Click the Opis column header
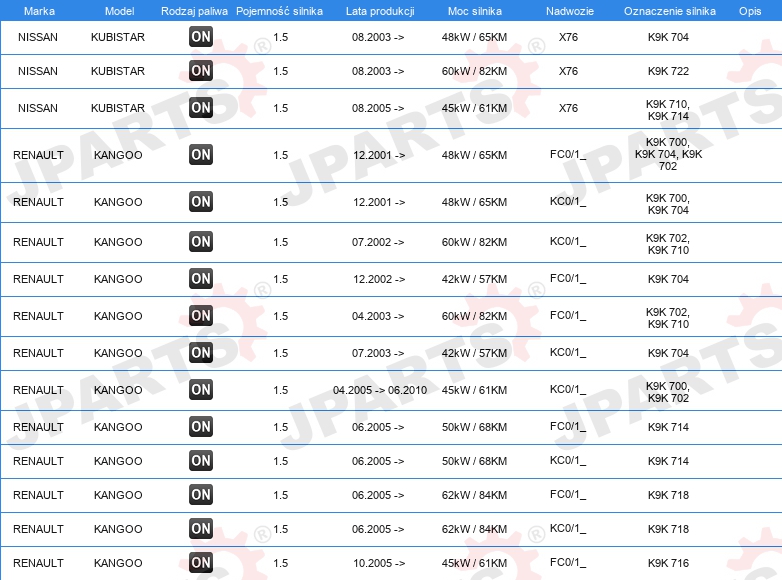Screen dimensions: 782x580 (x=750, y=11)
